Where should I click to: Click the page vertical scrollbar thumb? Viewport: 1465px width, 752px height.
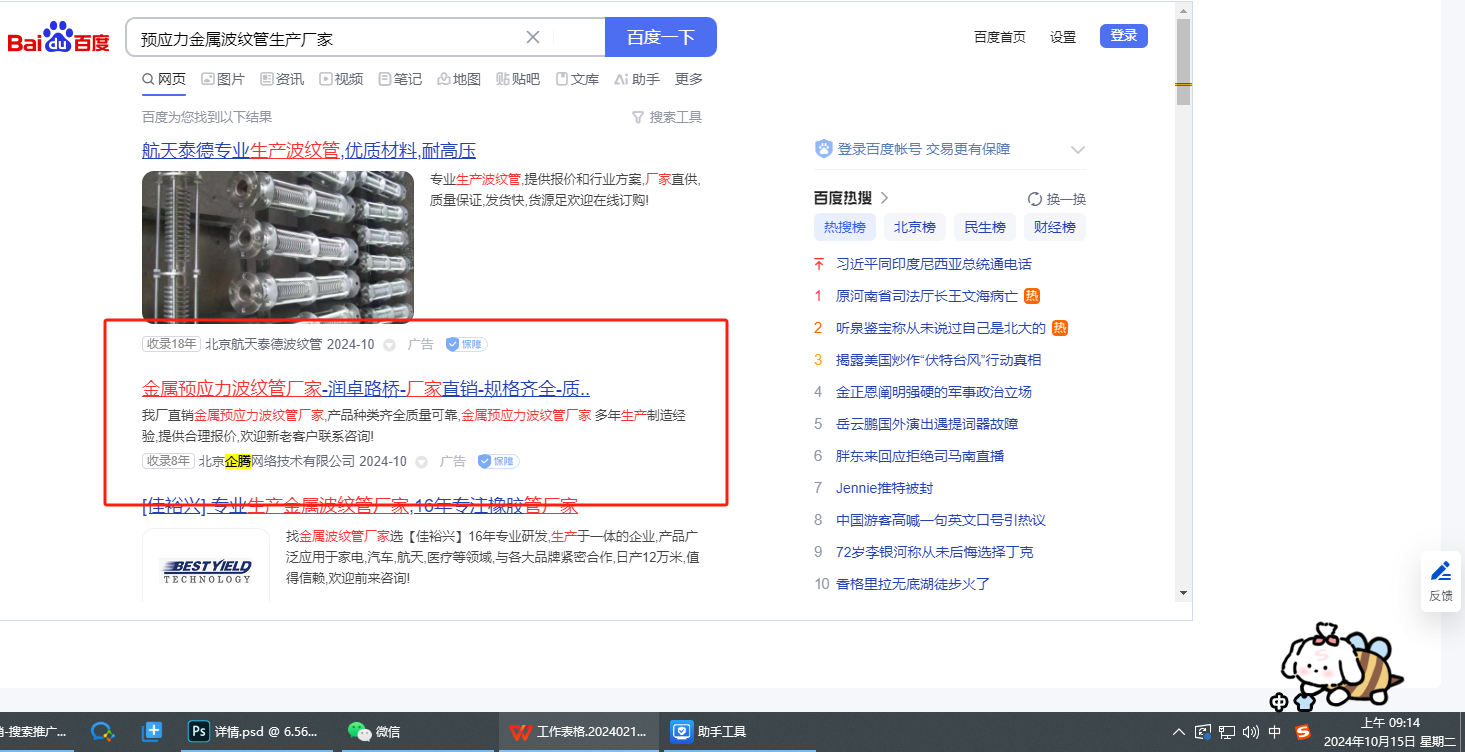pyautogui.click(x=1183, y=55)
